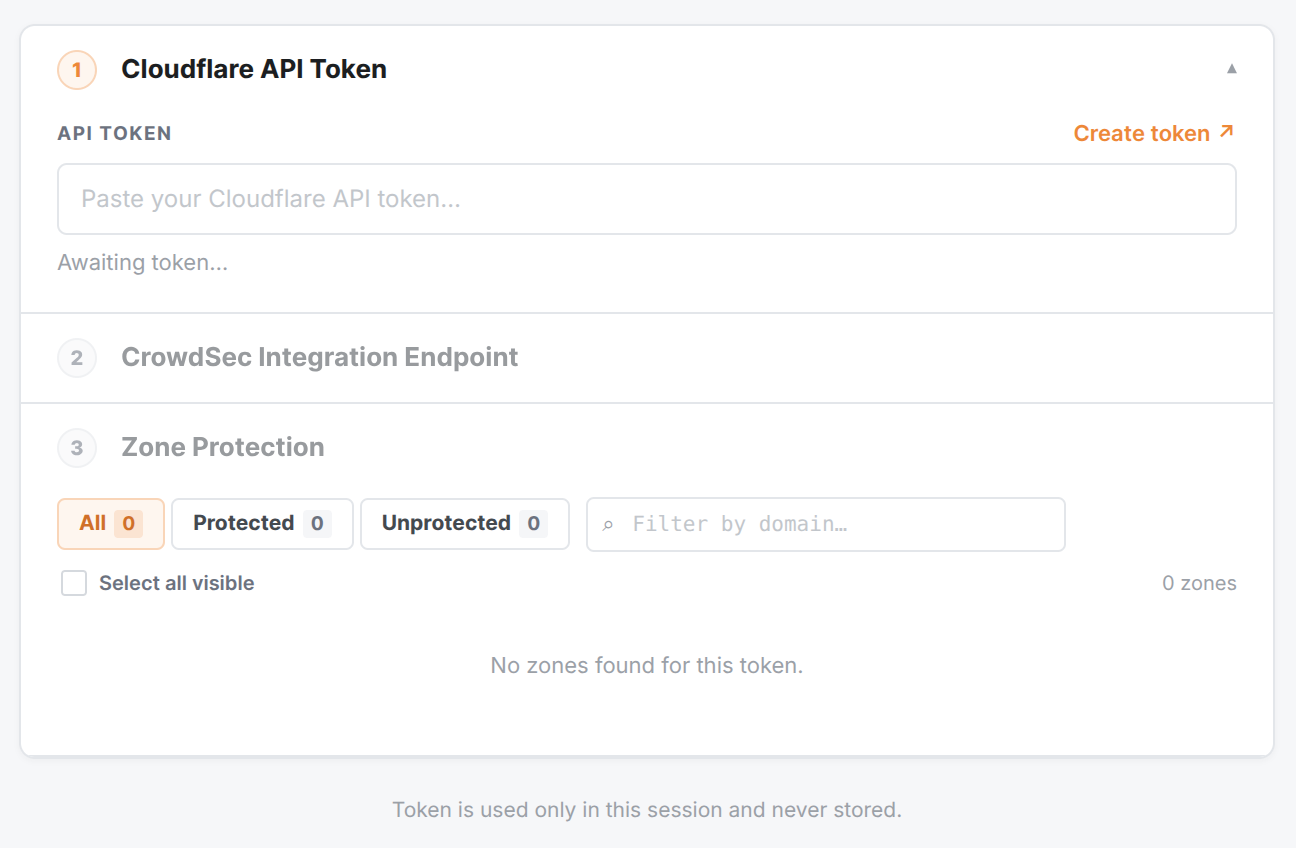Open the Create token link
Viewport: 1296px width, 848px height.
[x=1154, y=133]
